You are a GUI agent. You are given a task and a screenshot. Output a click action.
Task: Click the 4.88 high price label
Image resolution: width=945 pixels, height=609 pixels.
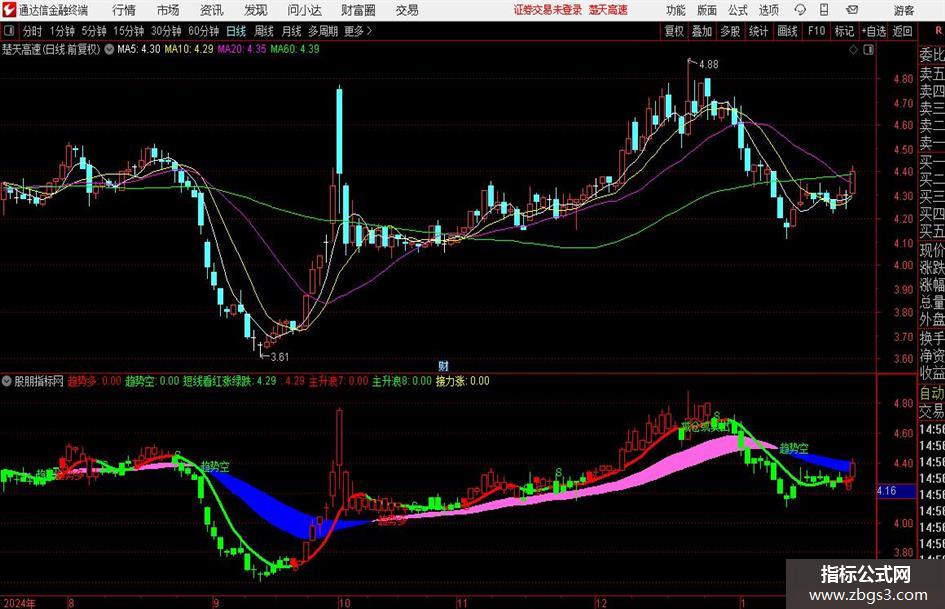tap(708, 64)
